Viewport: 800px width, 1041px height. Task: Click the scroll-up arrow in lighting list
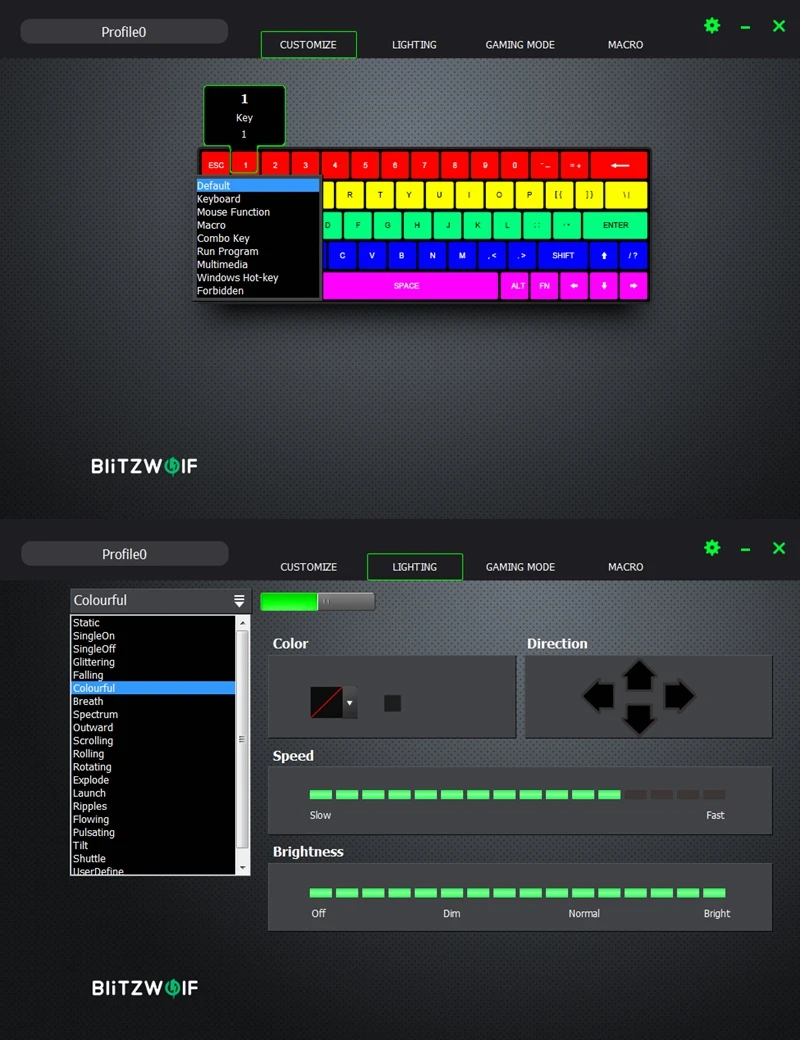tap(242, 623)
